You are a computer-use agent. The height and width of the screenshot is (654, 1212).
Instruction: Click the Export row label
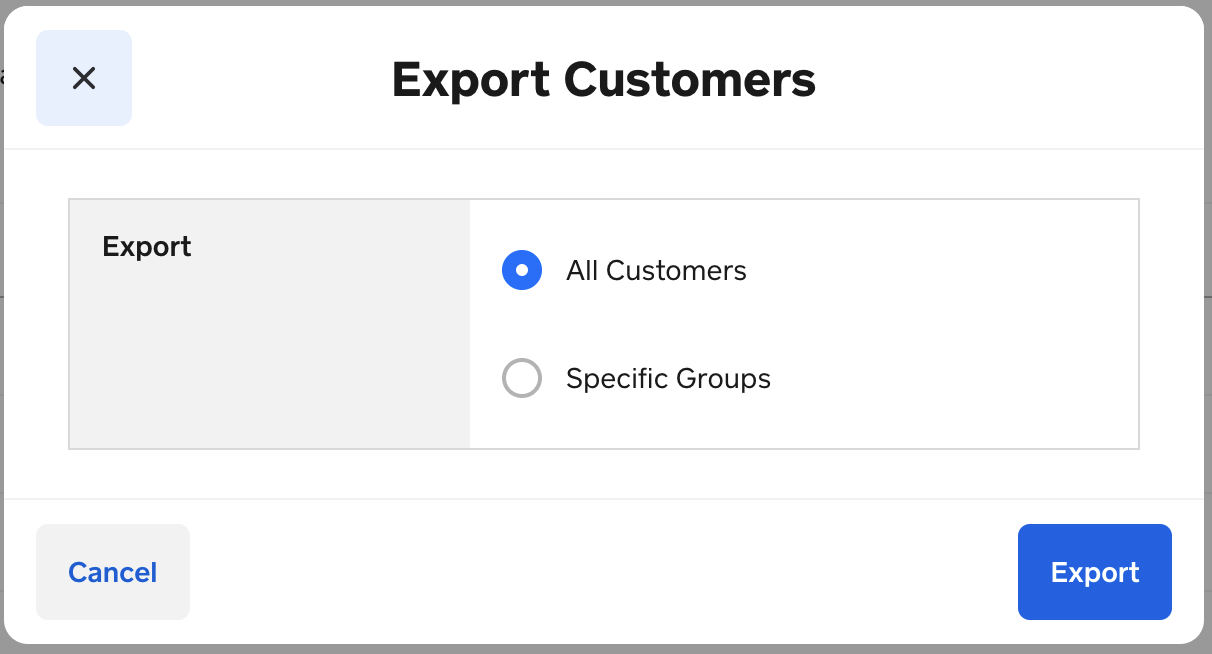coord(146,246)
